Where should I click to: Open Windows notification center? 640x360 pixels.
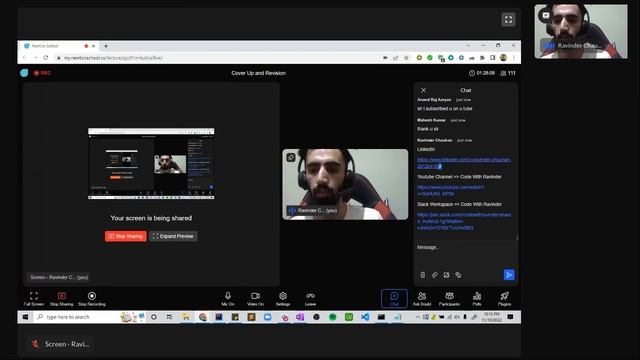coord(510,317)
